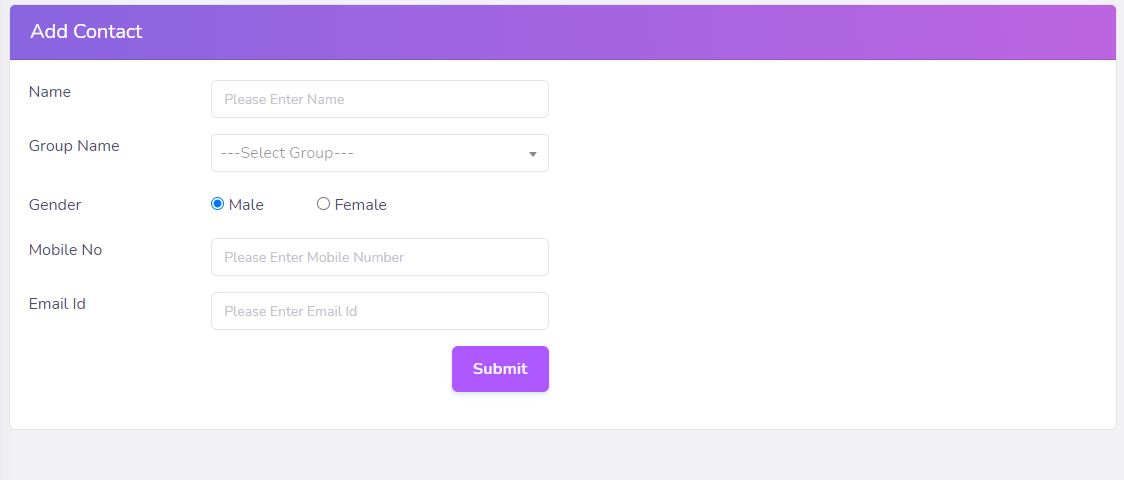This screenshot has height=480, width=1124.
Task: Click the Please Enter Email Id placeholder
Action: pos(290,312)
